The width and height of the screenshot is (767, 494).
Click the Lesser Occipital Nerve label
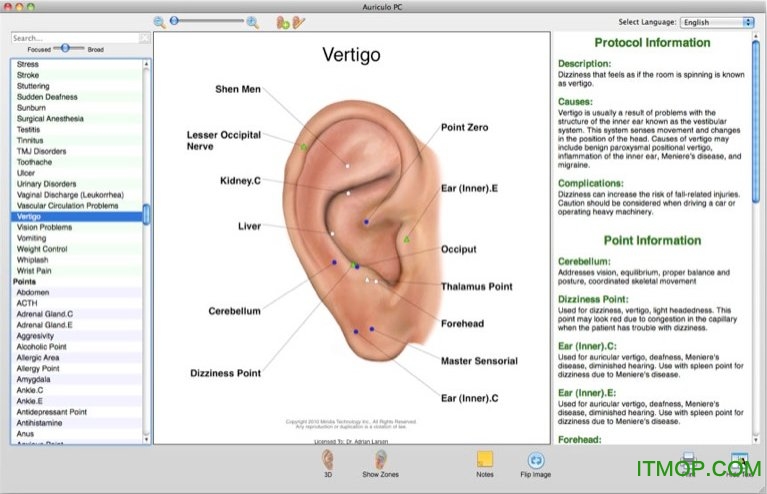coord(224,140)
